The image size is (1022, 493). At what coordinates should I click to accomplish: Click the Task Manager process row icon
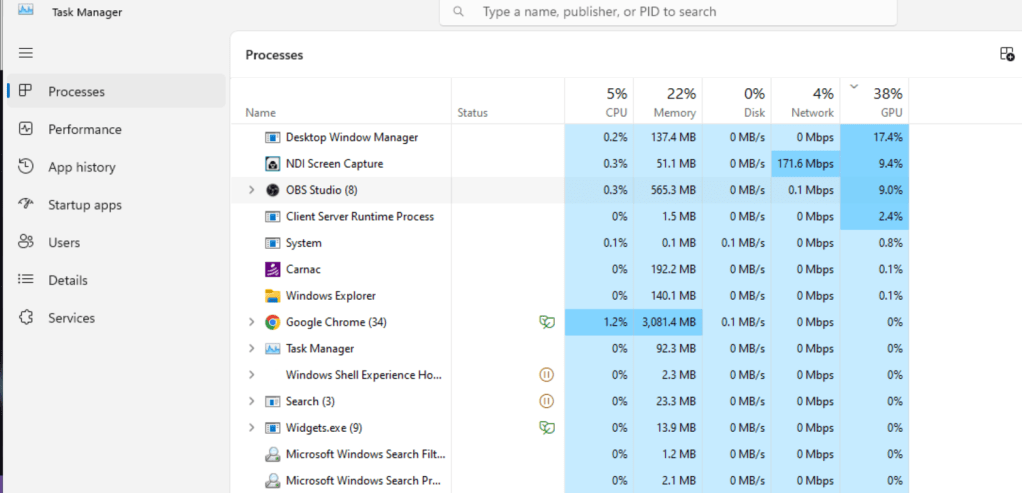click(x=272, y=349)
